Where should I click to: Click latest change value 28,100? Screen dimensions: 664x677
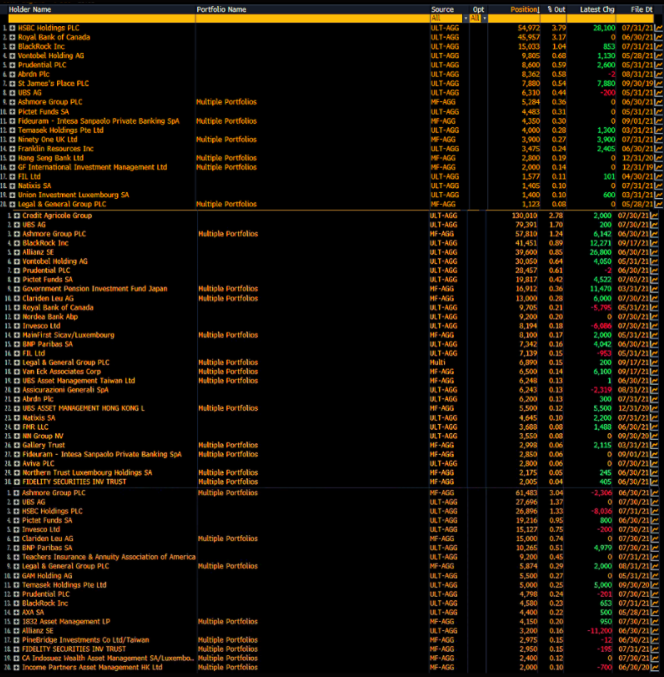point(604,28)
